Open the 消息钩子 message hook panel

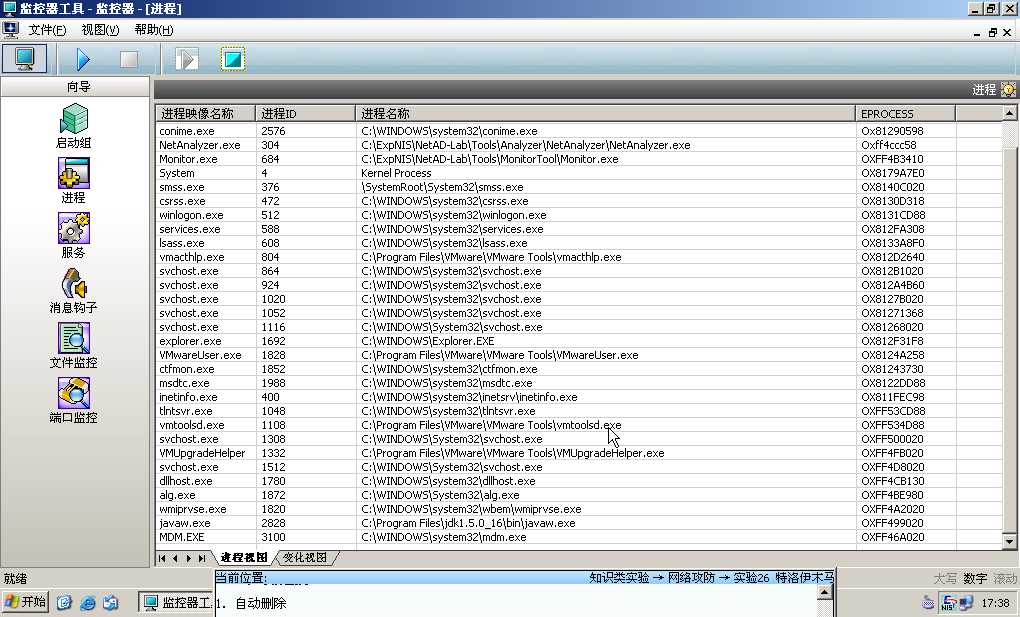pyautogui.click(x=73, y=291)
